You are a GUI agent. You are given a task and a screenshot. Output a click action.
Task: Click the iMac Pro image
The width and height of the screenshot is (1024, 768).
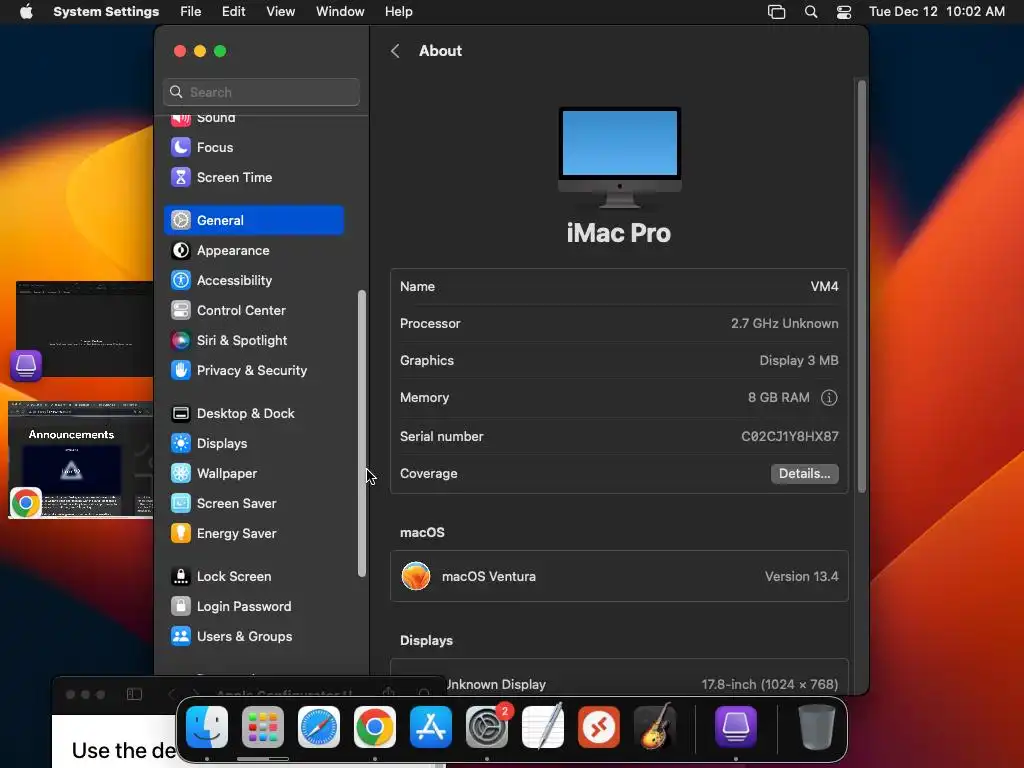click(x=620, y=157)
